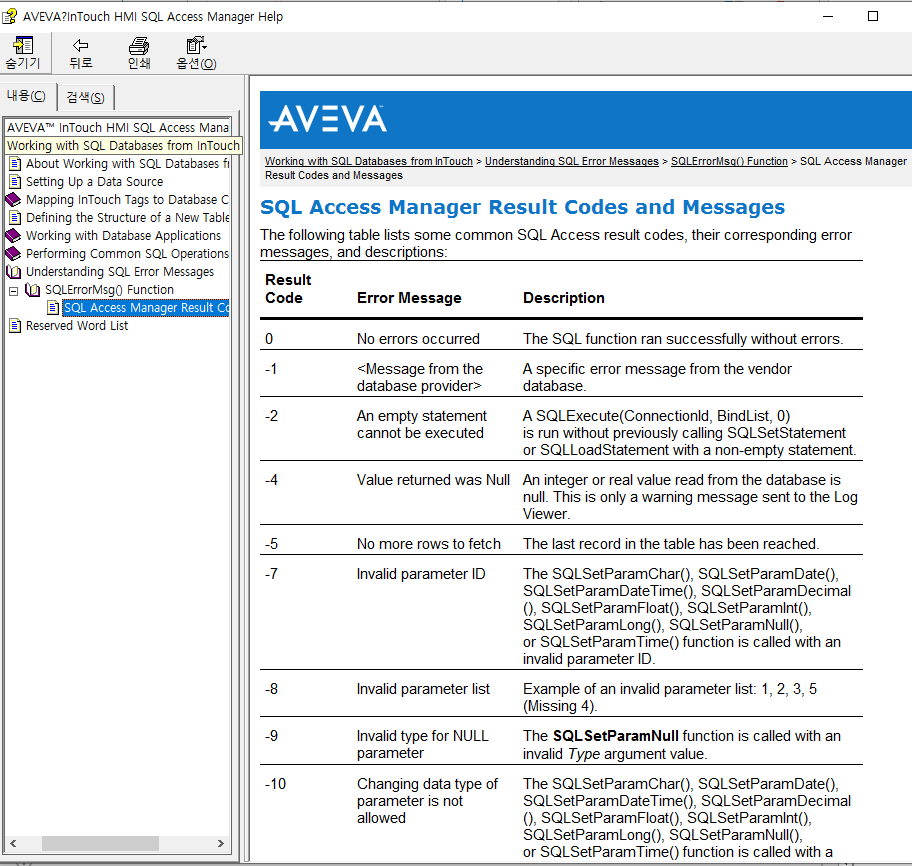Maximize the help window
Screen dimensions: 912x866
872,16
